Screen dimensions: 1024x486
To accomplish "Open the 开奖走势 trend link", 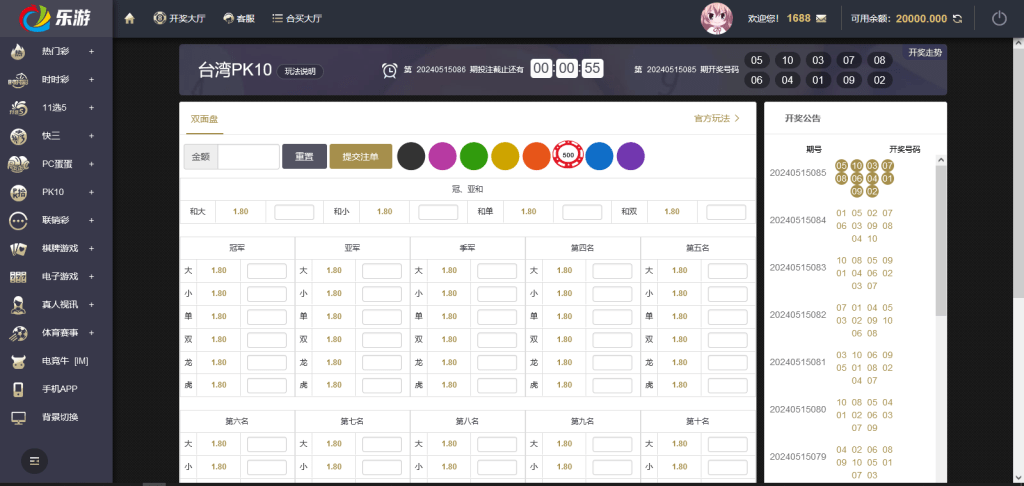I will tap(925, 52).
